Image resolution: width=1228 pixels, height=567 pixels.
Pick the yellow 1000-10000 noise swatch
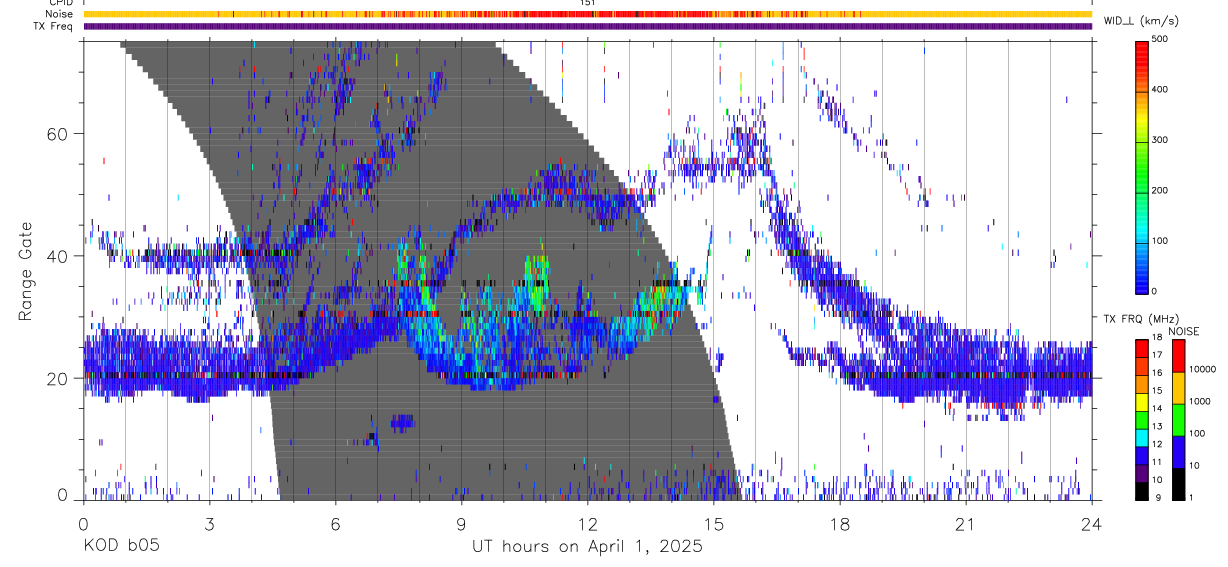click(1179, 388)
